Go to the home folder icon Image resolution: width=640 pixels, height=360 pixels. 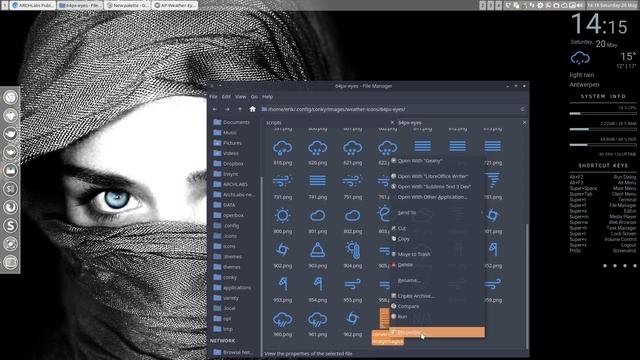[253, 109]
